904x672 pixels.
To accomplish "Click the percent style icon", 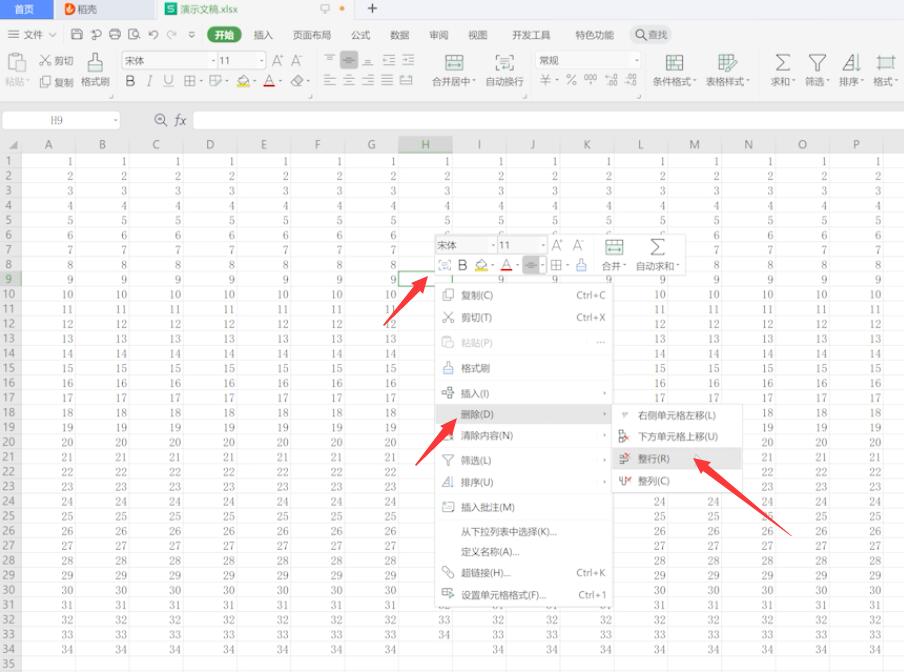I will click(571, 80).
